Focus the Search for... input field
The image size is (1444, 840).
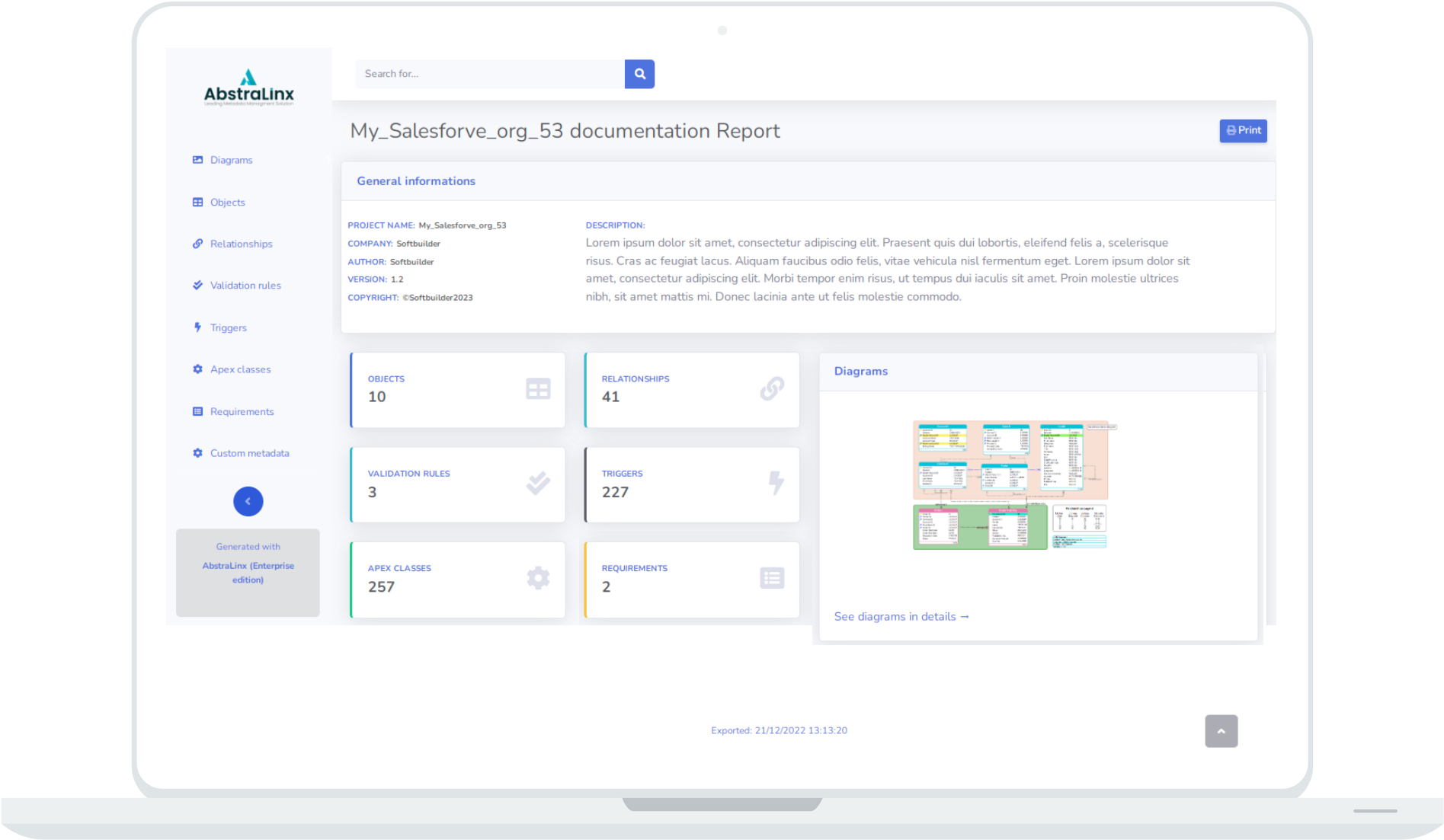pyautogui.click(x=490, y=74)
